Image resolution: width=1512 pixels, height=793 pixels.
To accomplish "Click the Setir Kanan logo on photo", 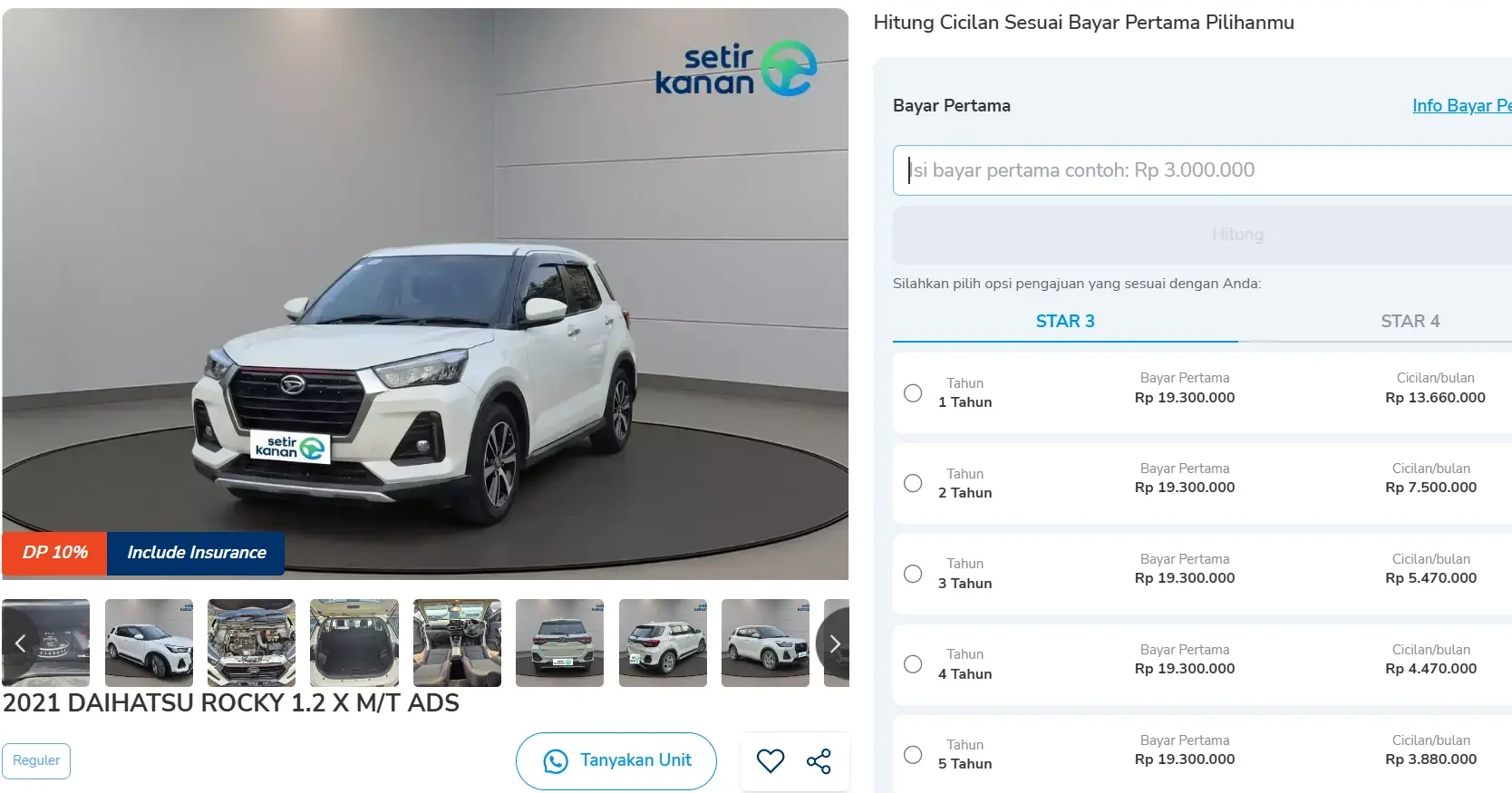I will 736,69.
